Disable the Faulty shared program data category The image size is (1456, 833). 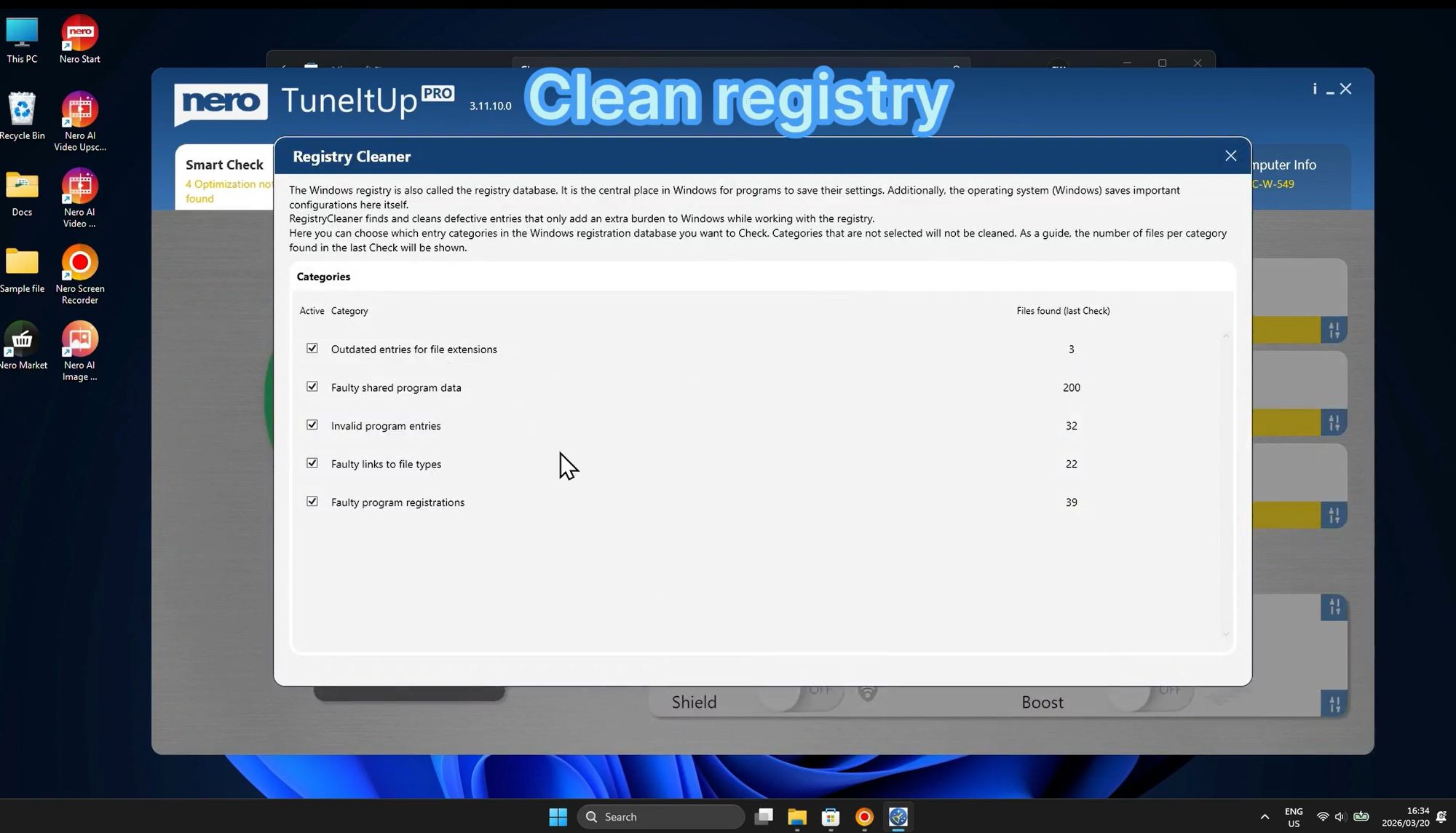312,387
